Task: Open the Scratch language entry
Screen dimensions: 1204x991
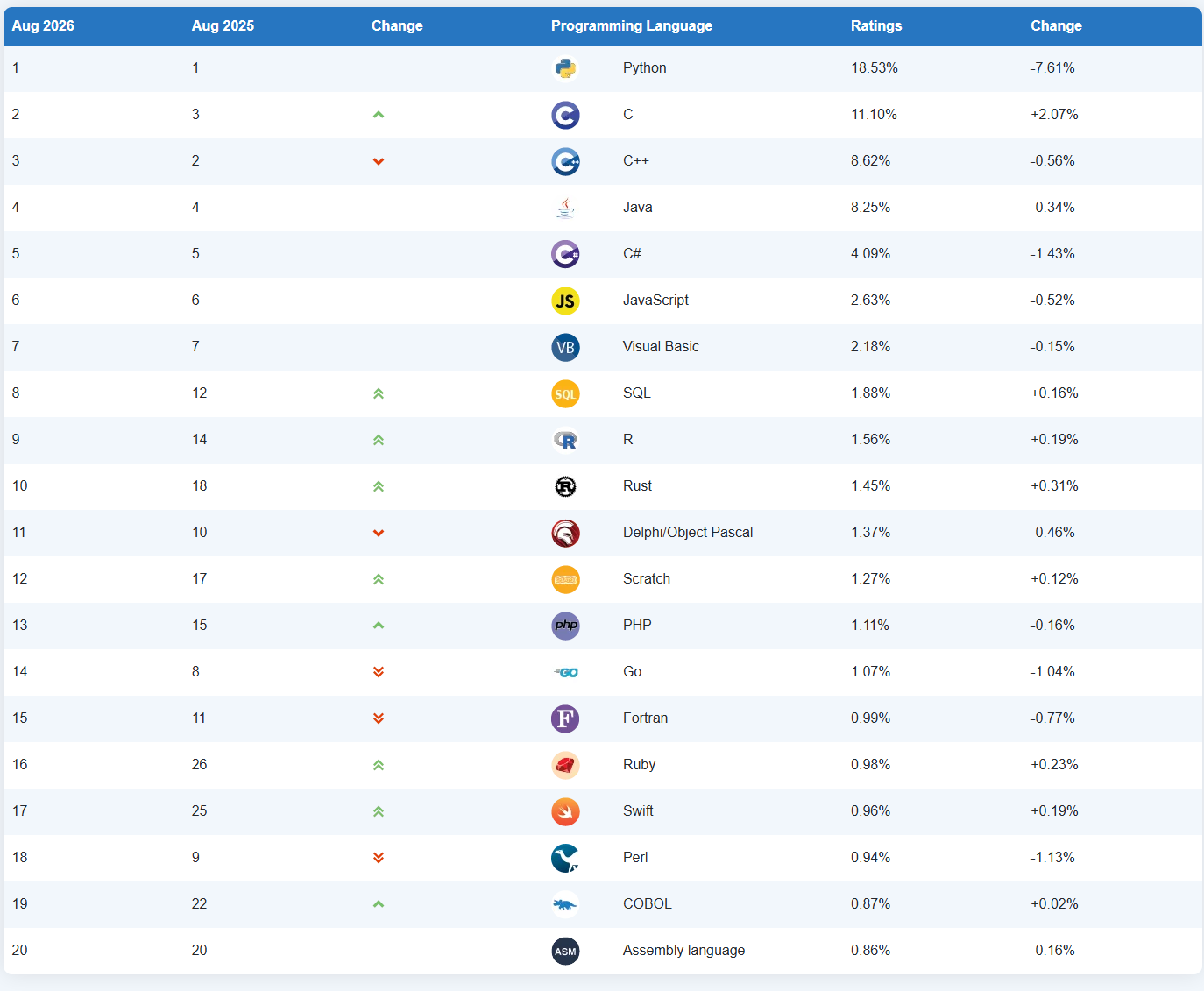Action: (647, 579)
